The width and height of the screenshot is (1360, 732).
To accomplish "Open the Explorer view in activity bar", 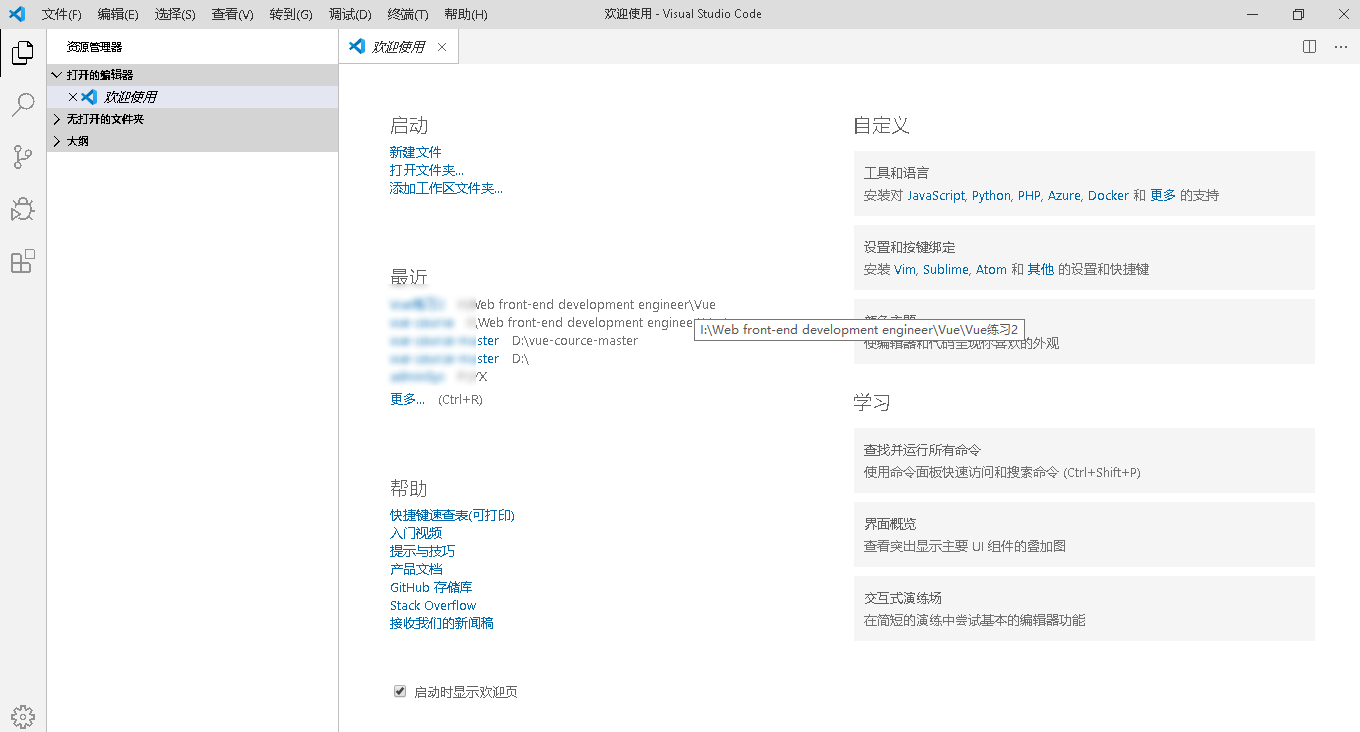I will point(23,53).
